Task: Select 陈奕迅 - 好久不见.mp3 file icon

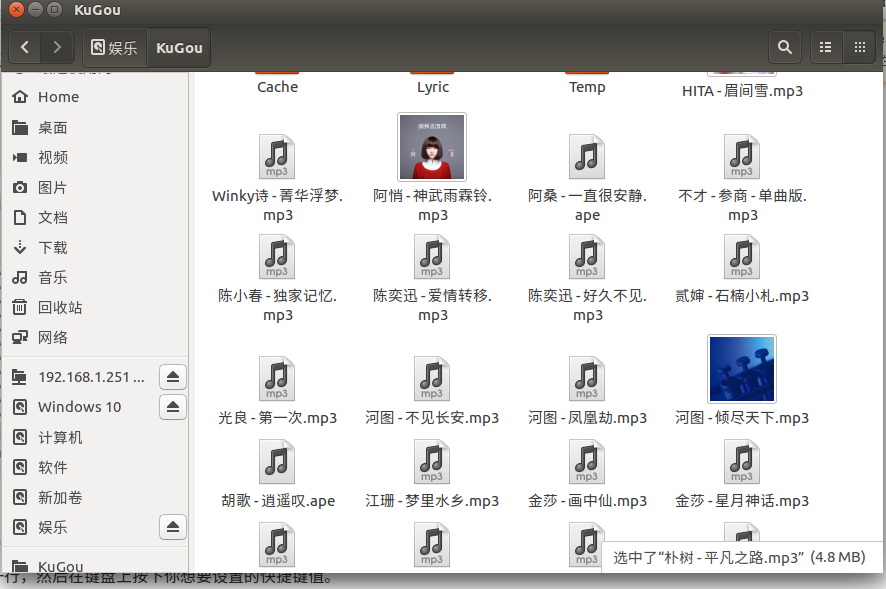Action: 587,257
